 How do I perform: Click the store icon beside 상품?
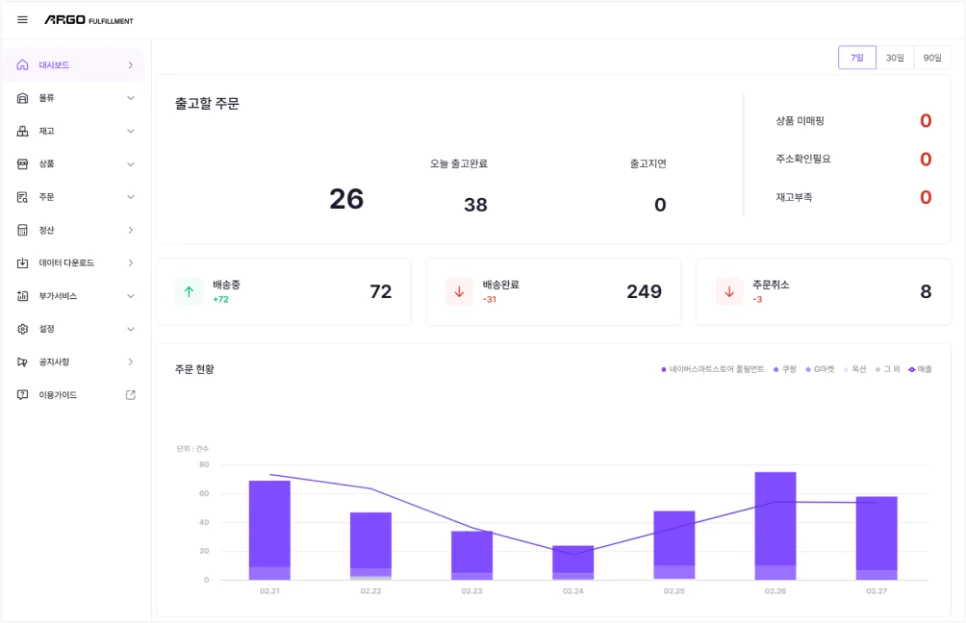pos(22,164)
